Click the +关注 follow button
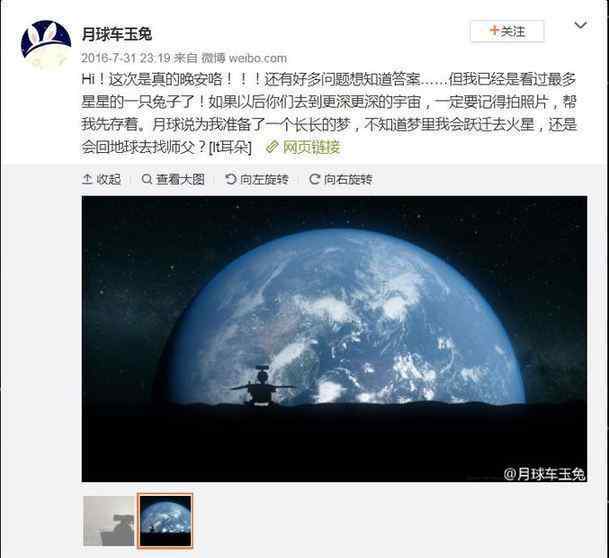Image resolution: width=609 pixels, height=558 pixels. click(x=507, y=31)
